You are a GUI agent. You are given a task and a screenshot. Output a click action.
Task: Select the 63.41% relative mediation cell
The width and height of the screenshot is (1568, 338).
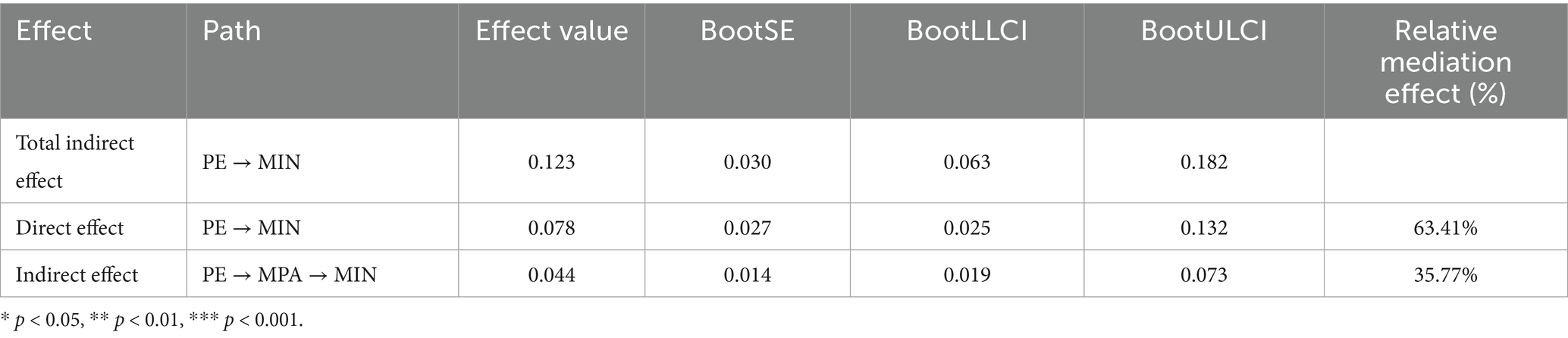[x=1445, y=227]
